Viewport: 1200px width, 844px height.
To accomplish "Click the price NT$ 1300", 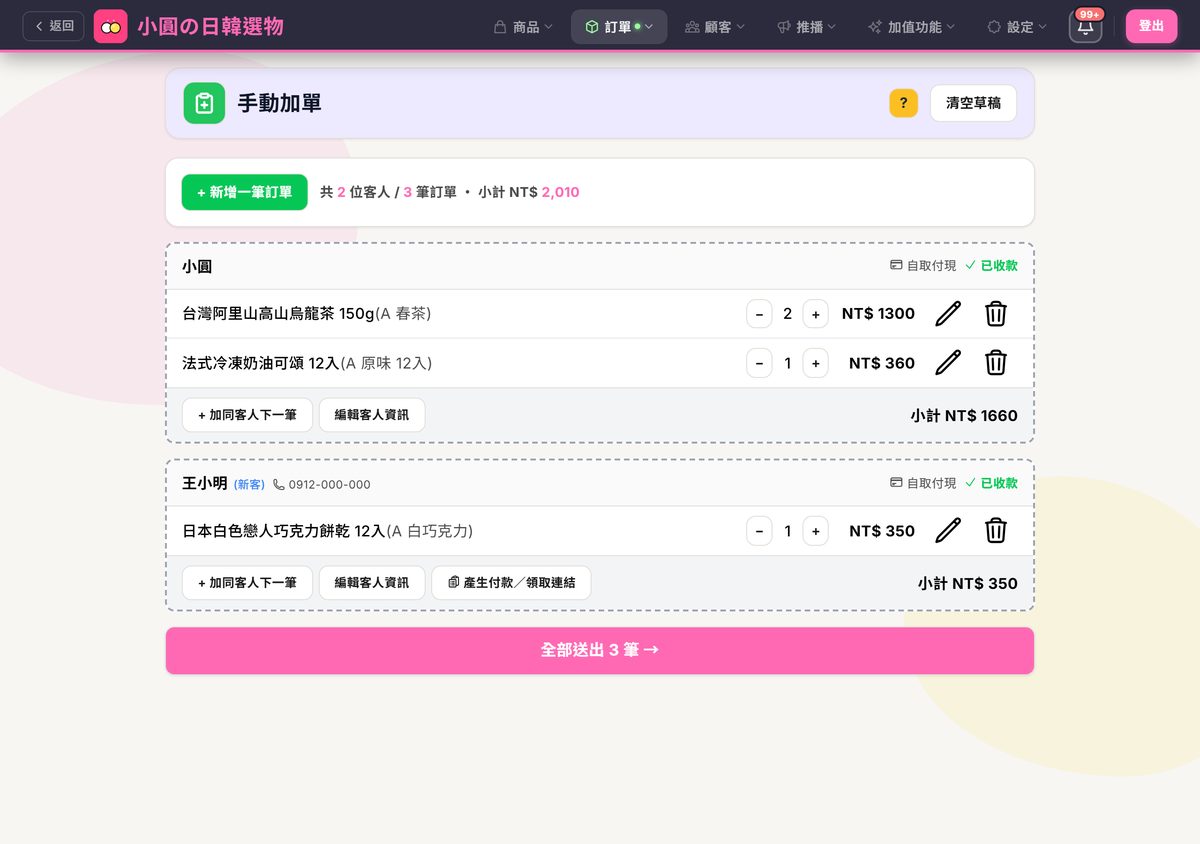I will click(x=878, y=314).
